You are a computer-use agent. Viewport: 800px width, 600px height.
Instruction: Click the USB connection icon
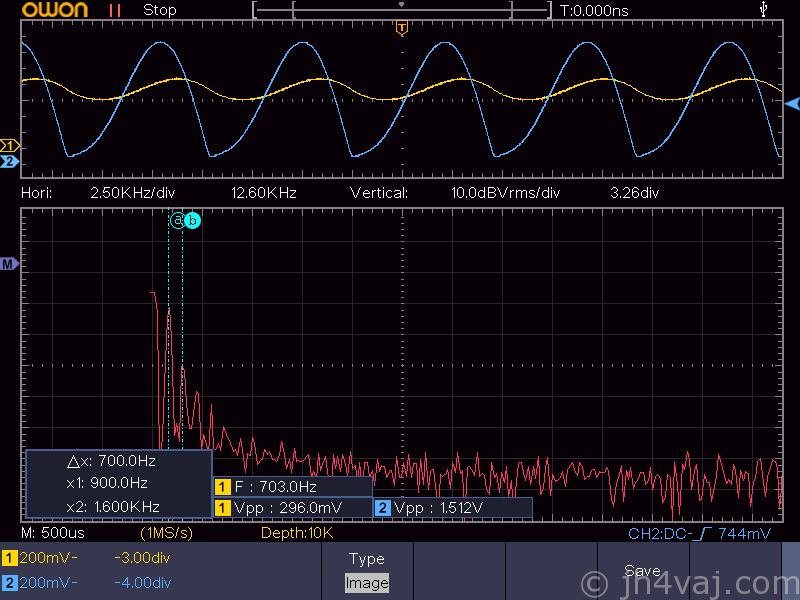point(763,9)
